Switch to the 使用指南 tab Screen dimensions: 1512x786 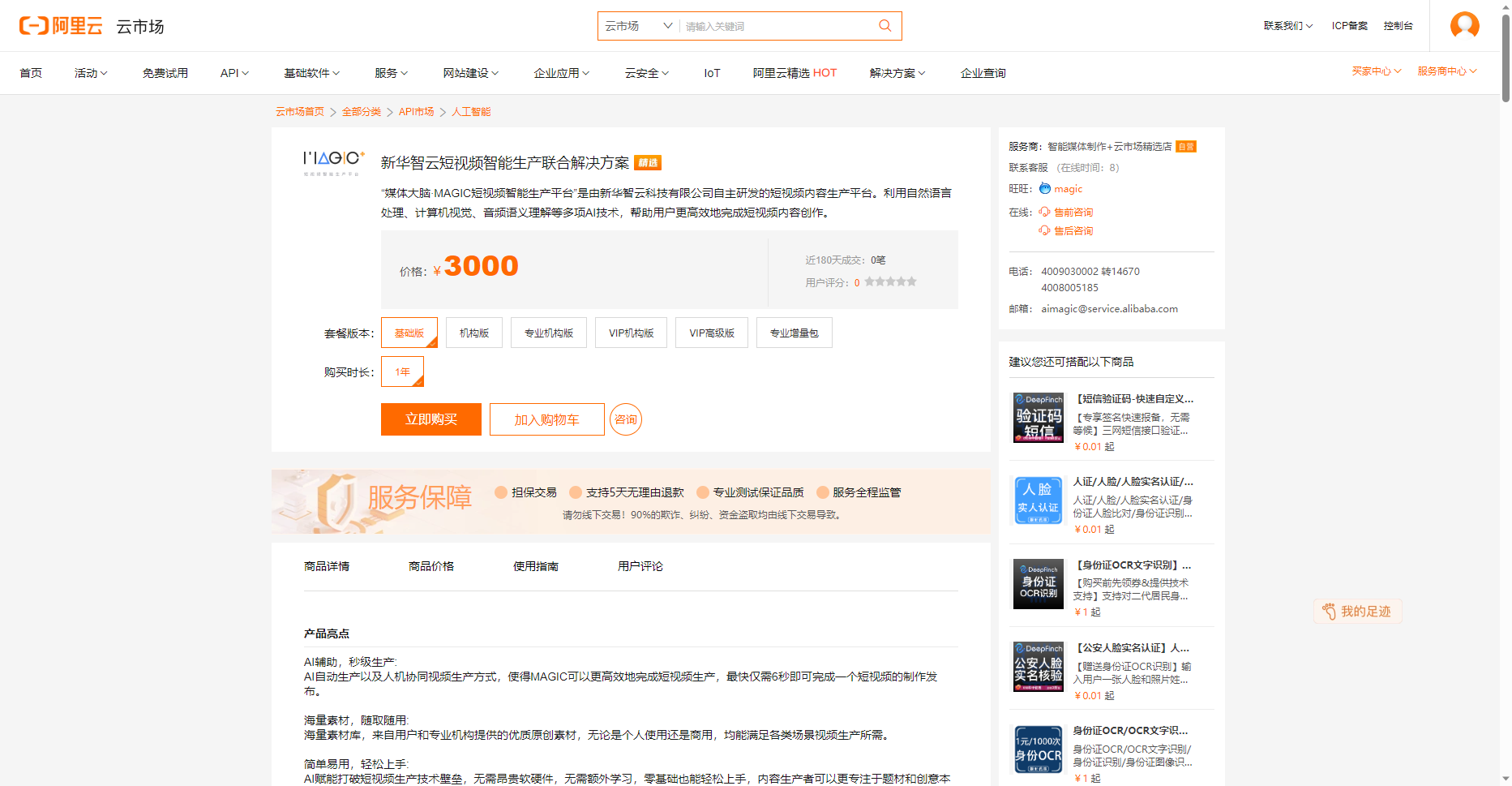point(536,566)
